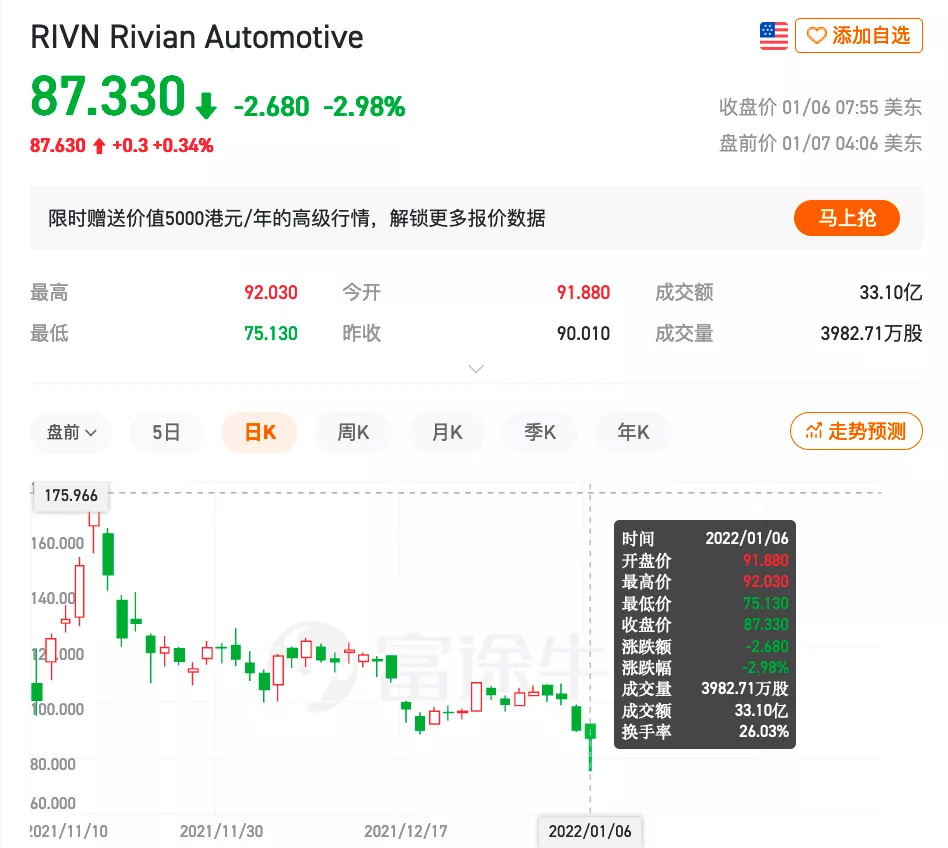Expand more quote data chevron

tap(476, 369)
